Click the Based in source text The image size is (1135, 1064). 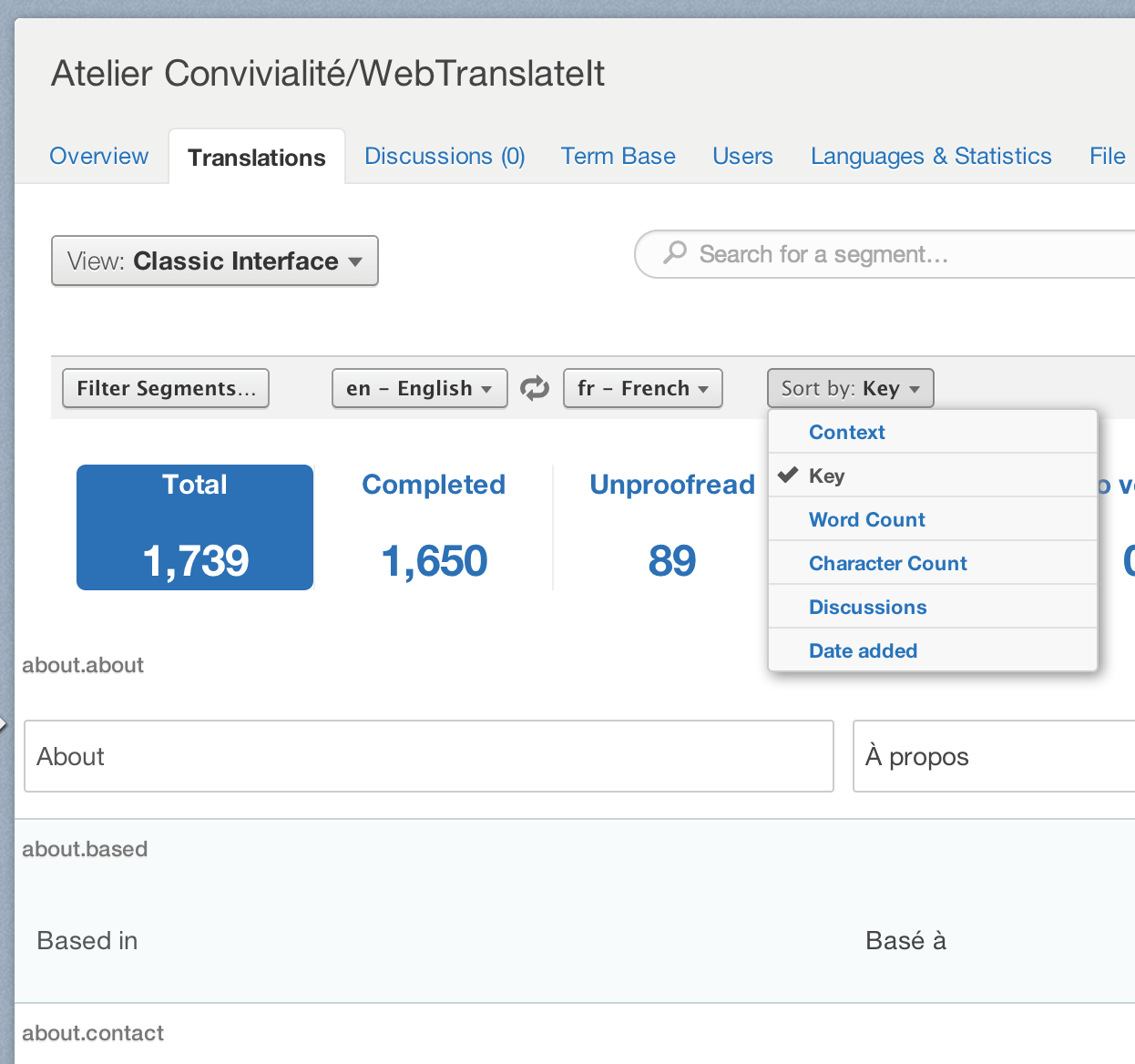click(x=87, y=940)
